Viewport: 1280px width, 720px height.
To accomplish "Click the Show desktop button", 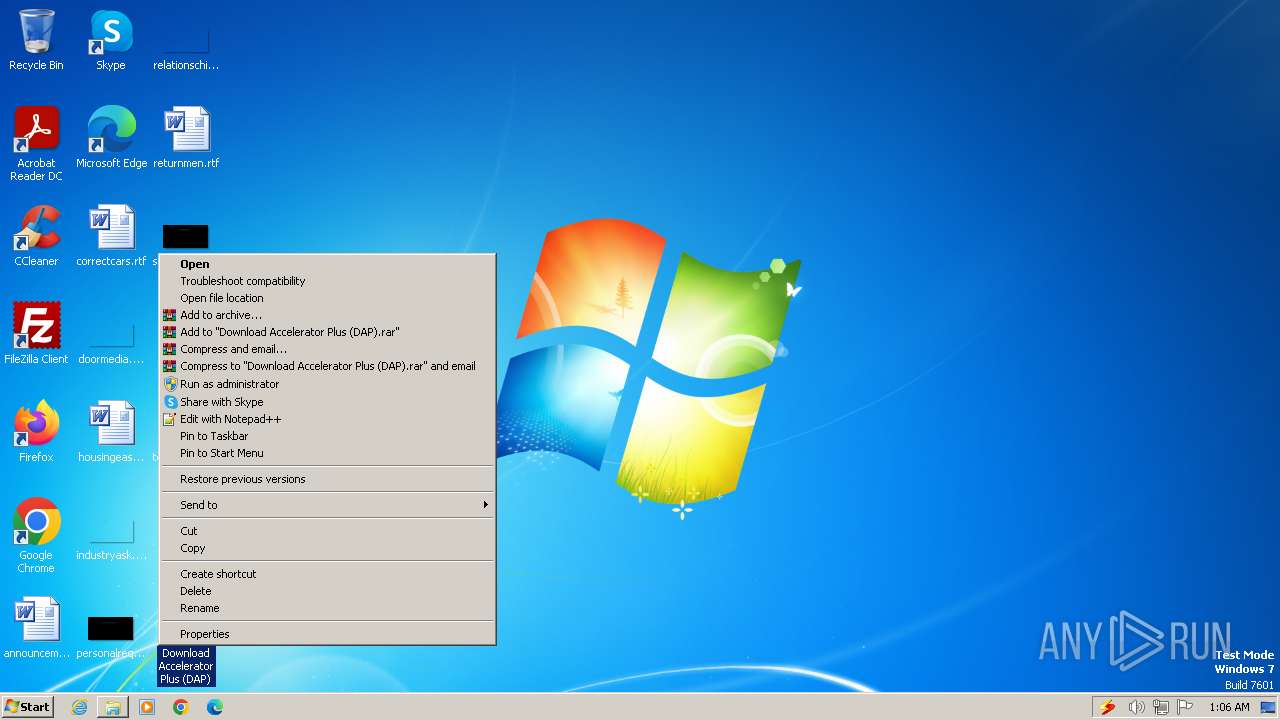I will click(1268, 707).
